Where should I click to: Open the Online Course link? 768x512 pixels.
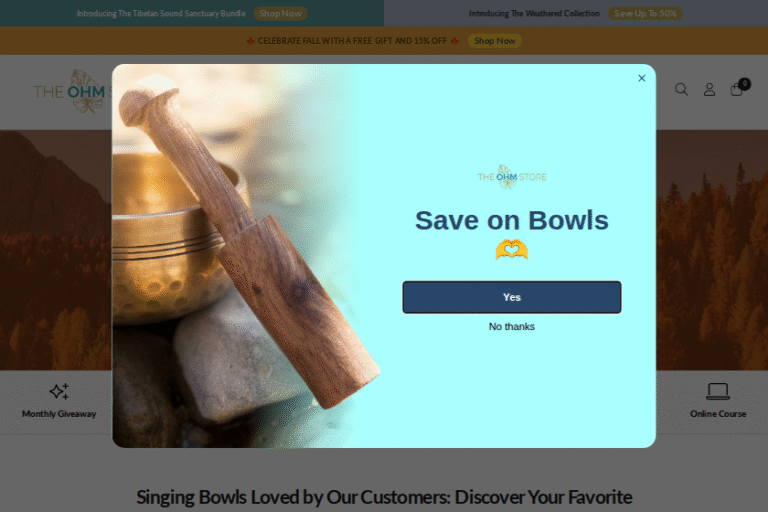pos(718,414)
